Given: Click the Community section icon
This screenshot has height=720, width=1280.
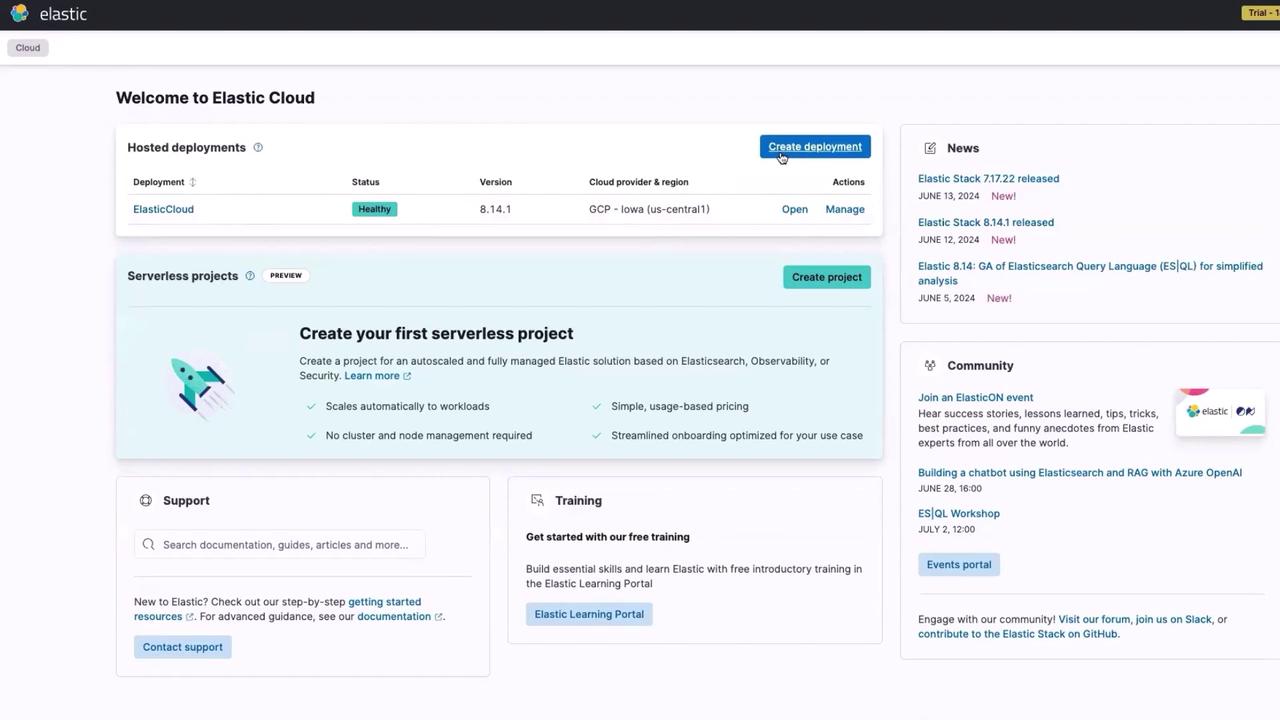Looking at the screenshot, I should 930,366.
